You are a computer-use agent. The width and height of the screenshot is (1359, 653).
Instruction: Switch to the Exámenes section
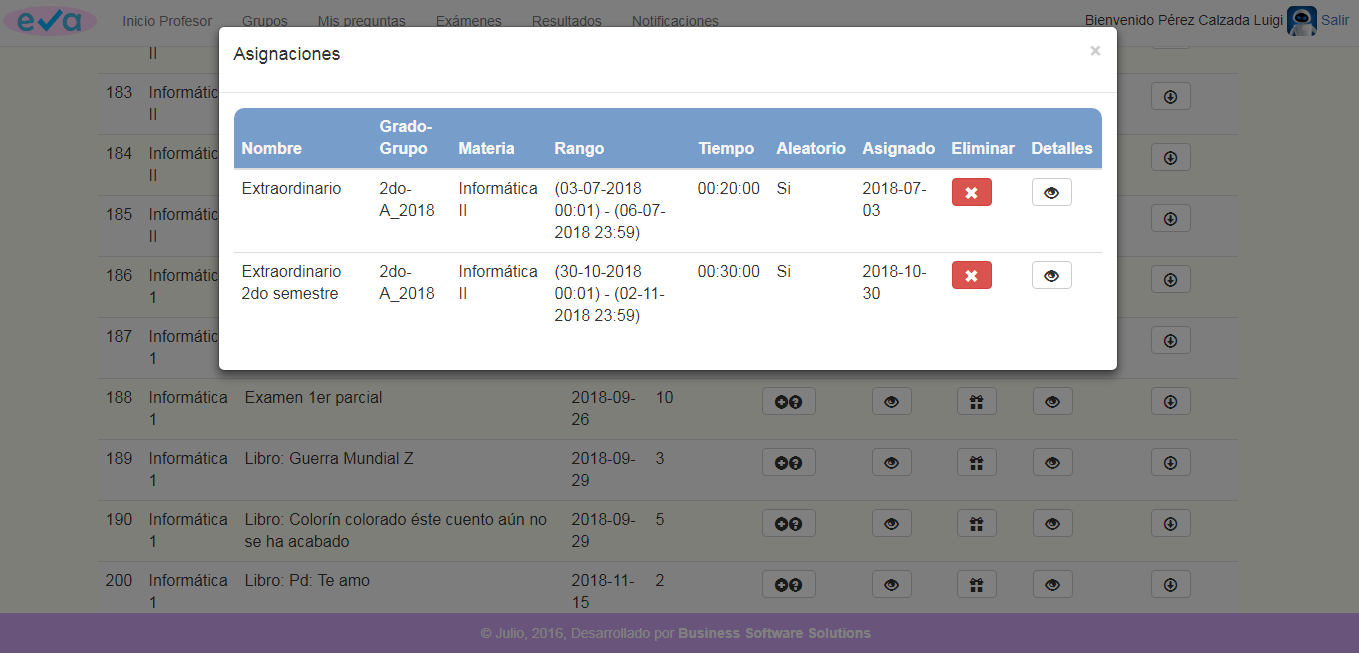tap(468, 20)
